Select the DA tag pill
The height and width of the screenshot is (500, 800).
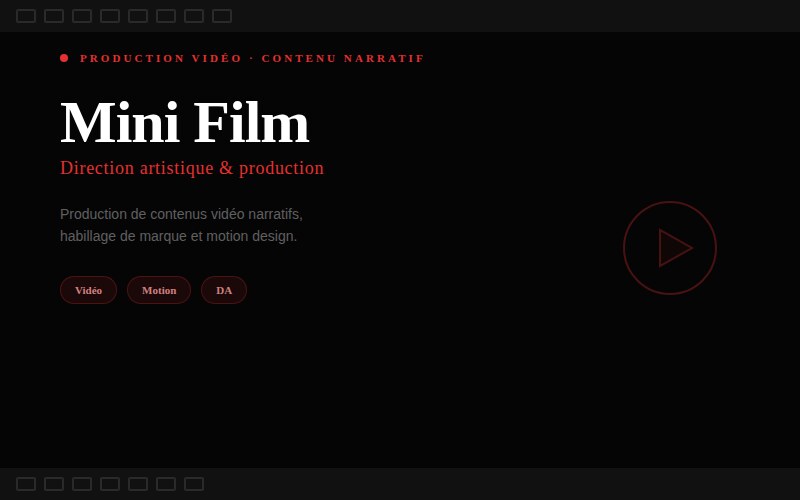point(224,290)
